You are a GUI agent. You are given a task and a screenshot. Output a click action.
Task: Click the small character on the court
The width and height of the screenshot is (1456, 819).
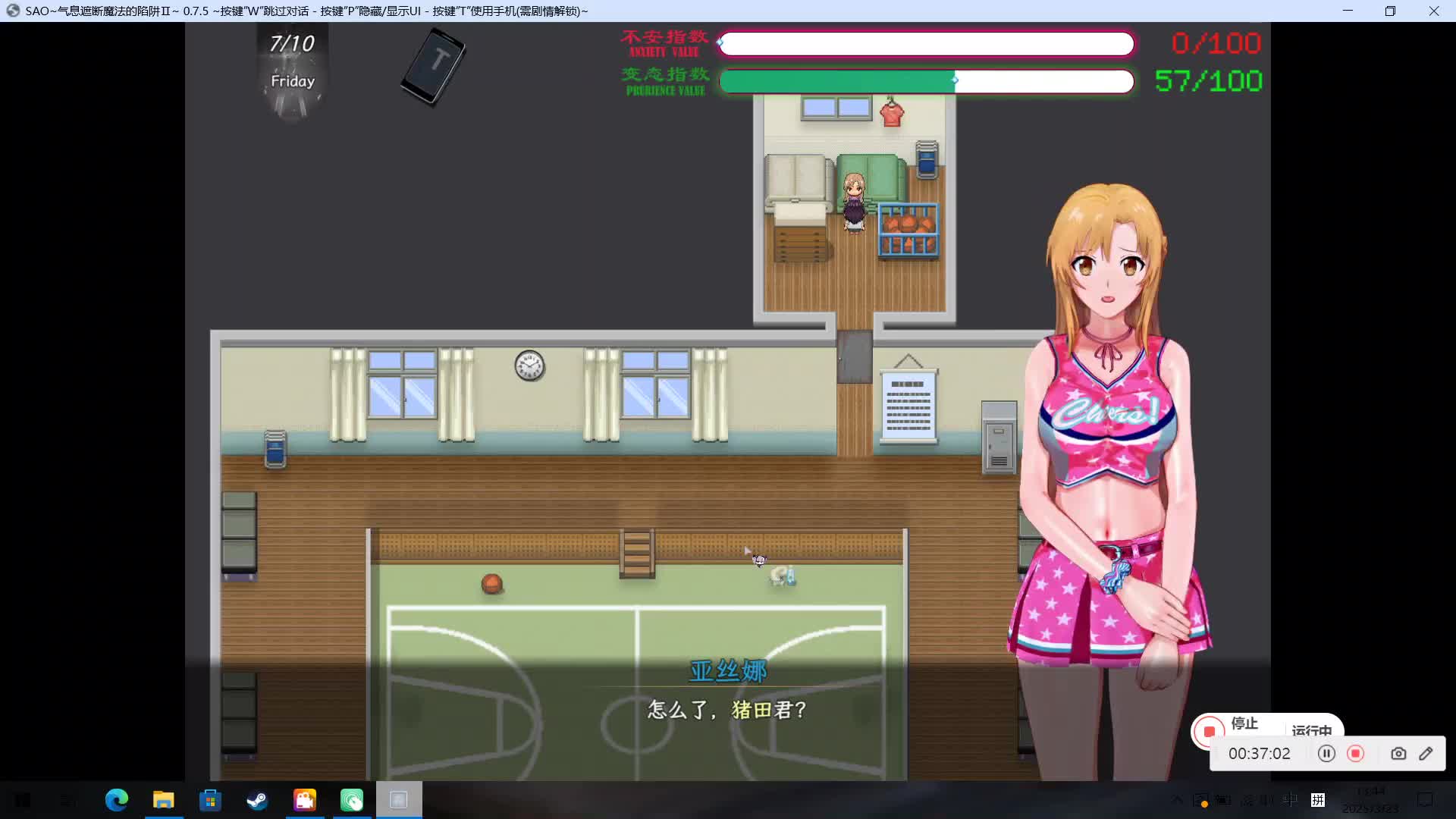point(759,560)
